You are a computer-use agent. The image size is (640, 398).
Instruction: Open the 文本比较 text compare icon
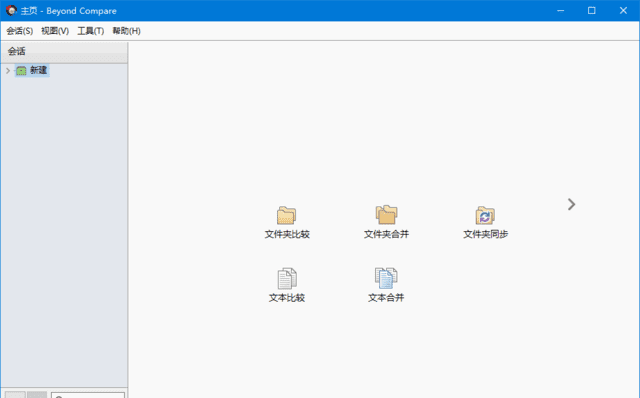(x=287, y=278)
